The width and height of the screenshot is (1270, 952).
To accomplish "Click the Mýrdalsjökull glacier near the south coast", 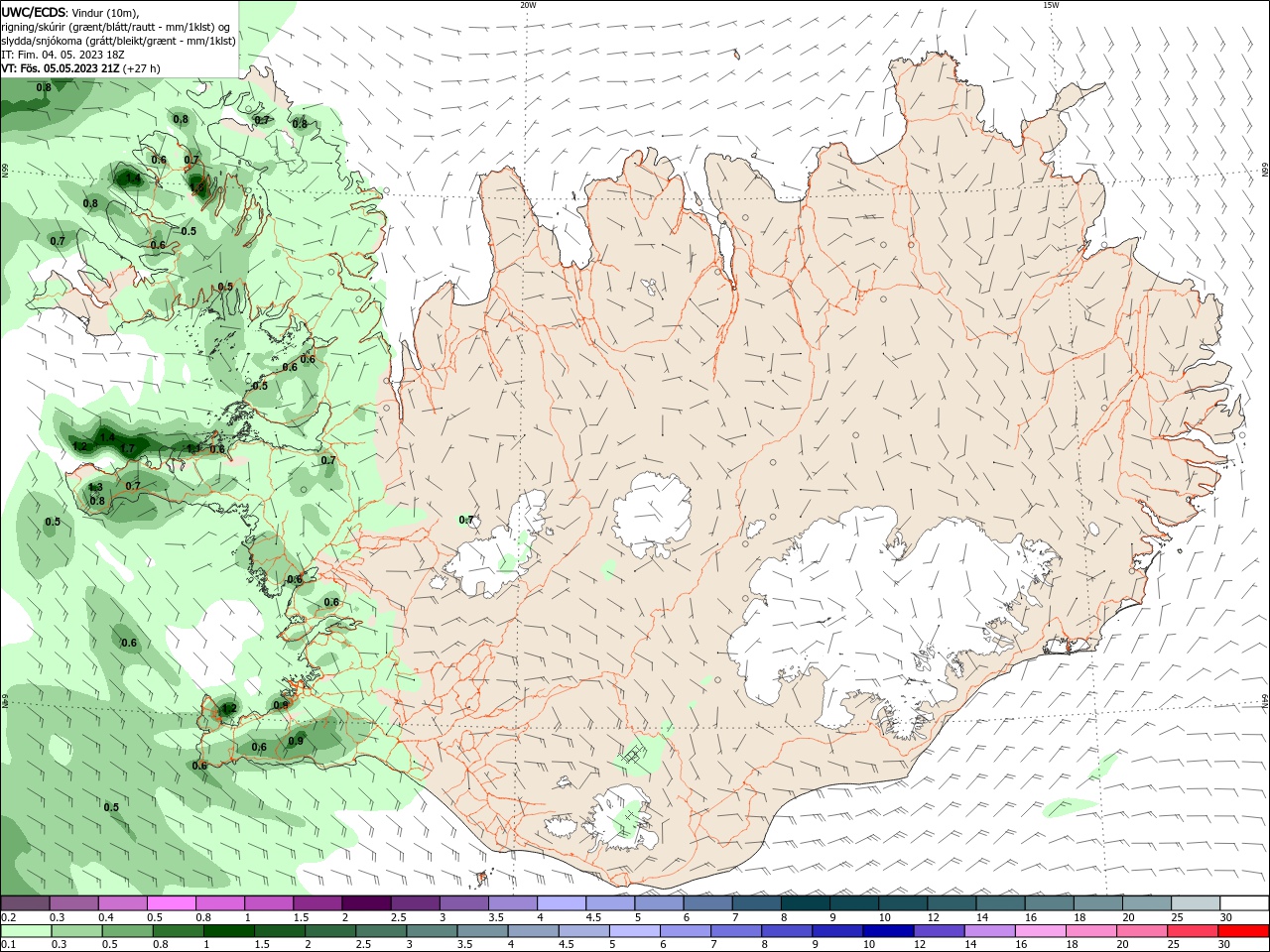I will (x=621, y=820).
